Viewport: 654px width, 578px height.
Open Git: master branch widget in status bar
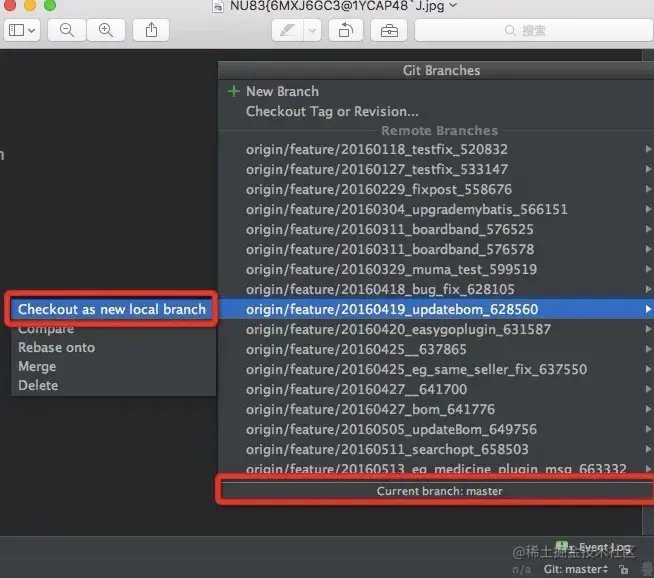(576, 569)
